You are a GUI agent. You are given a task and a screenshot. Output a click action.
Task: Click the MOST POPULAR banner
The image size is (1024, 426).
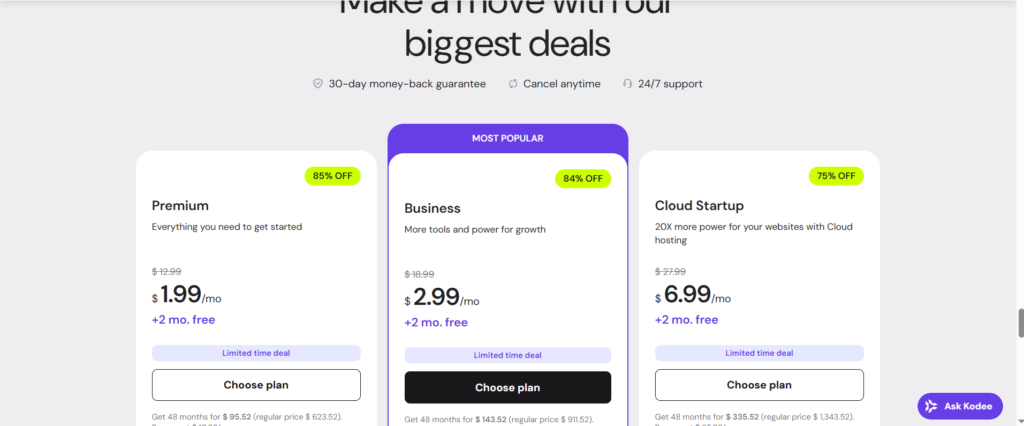(508, 138)
